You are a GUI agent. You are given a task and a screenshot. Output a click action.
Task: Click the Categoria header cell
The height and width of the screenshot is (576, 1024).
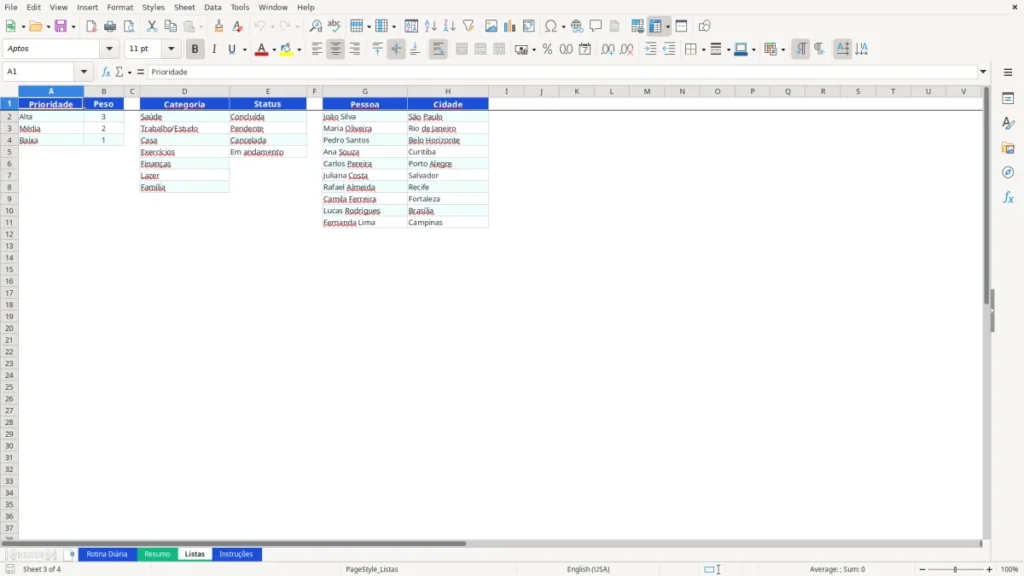pyautogui.click(x=184, y=104)
